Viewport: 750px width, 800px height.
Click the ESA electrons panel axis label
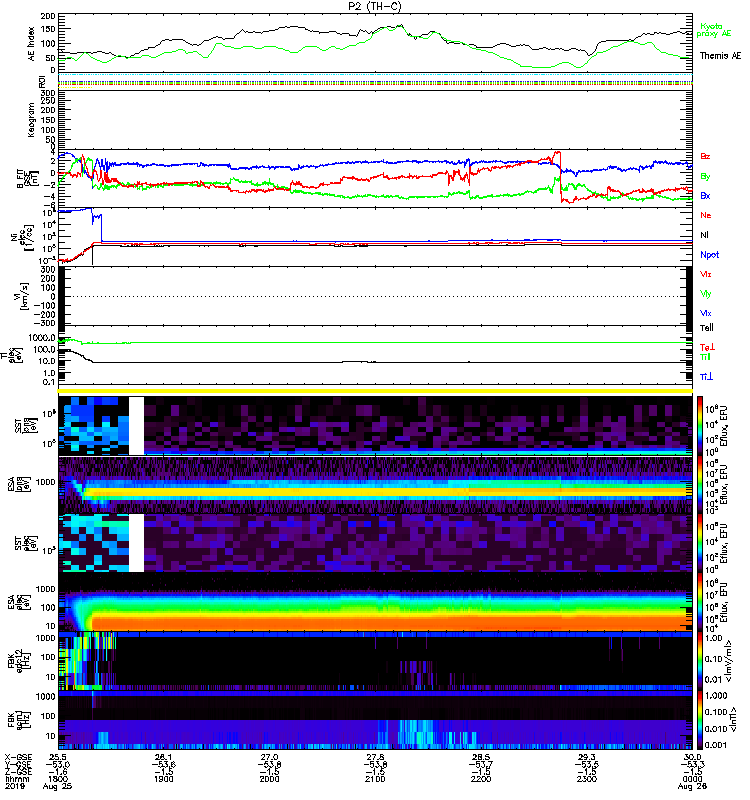pyautogui.click(x=18, y=602)
